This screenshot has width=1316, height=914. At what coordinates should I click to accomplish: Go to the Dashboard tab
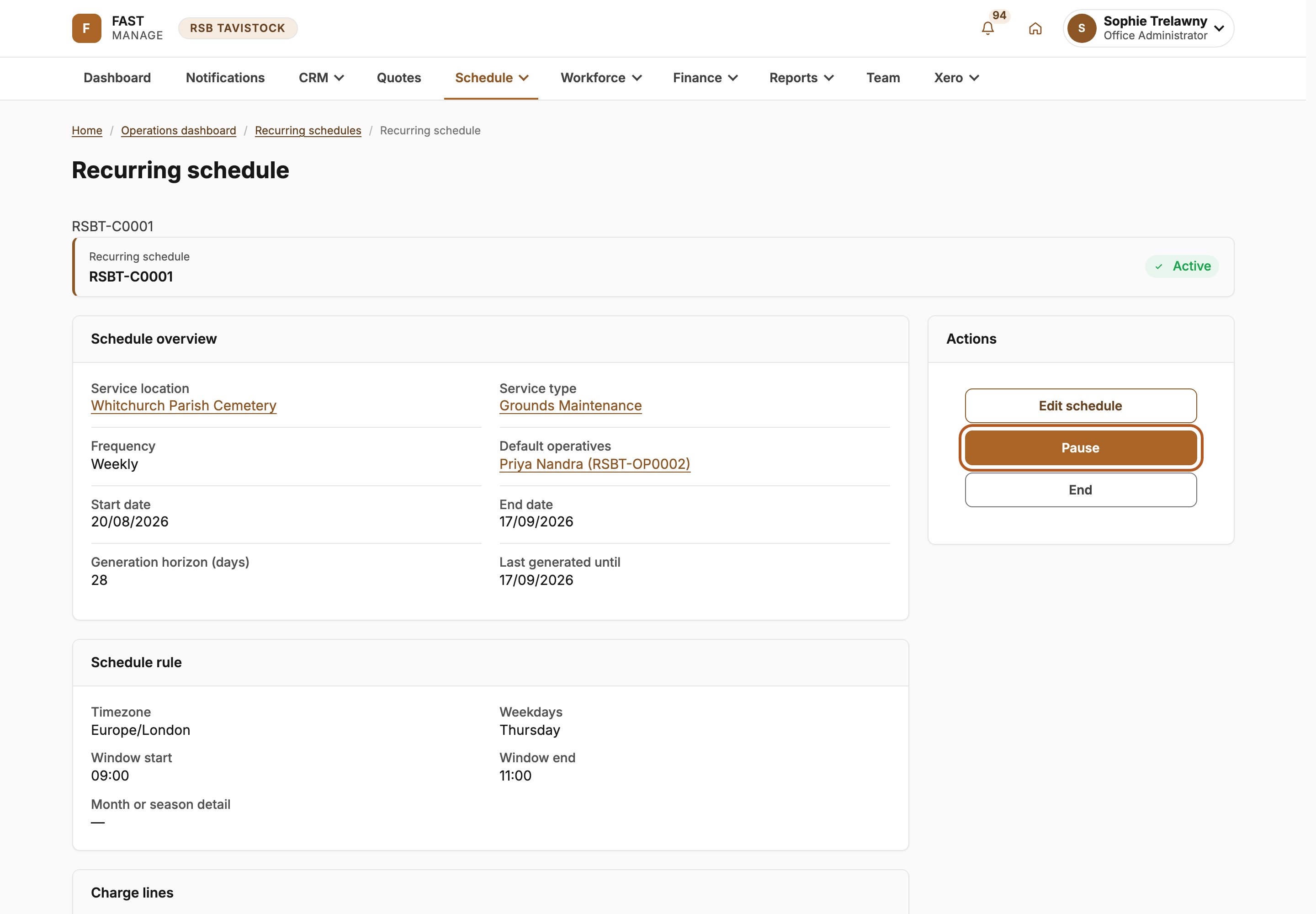[117, 78]
